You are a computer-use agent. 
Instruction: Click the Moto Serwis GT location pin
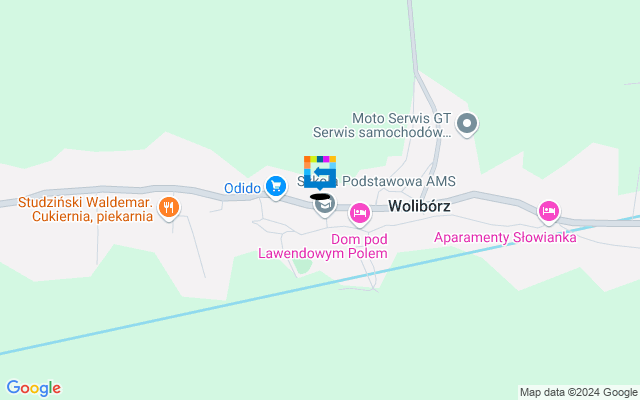pyautogui.click(x=467, y=124)
